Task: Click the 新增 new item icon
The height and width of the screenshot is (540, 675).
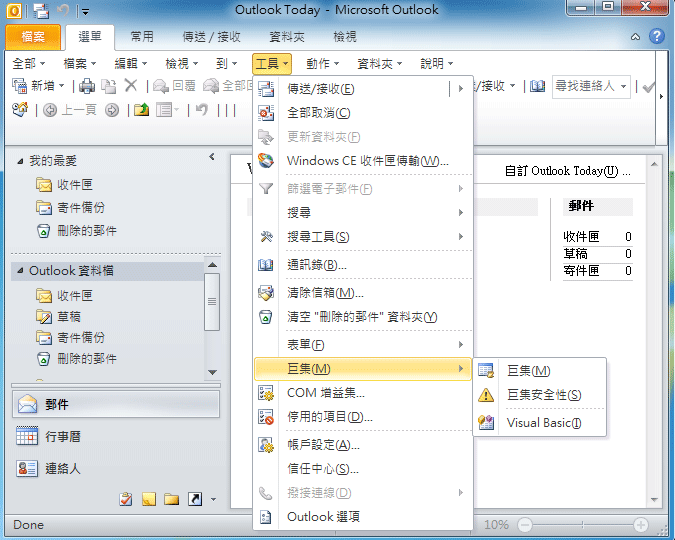Action: point(19,86)
